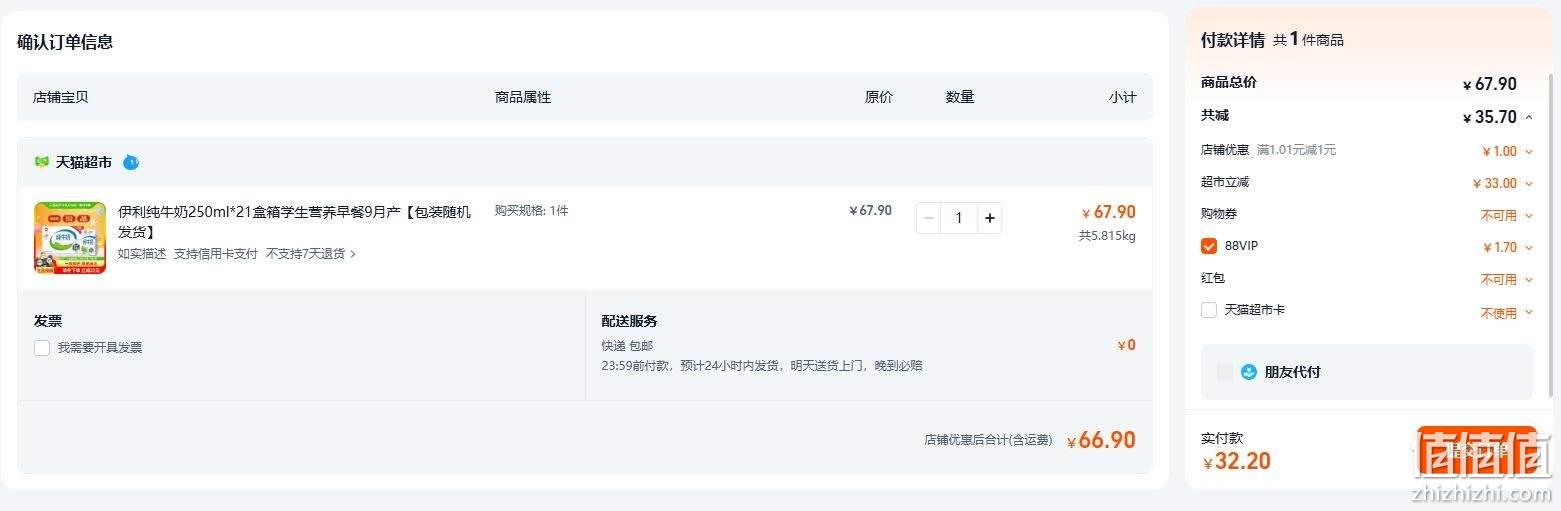This screenshot has width=1561, height=511.
Task: Click the 小计 column header
Action: (x=1122, y=97)
